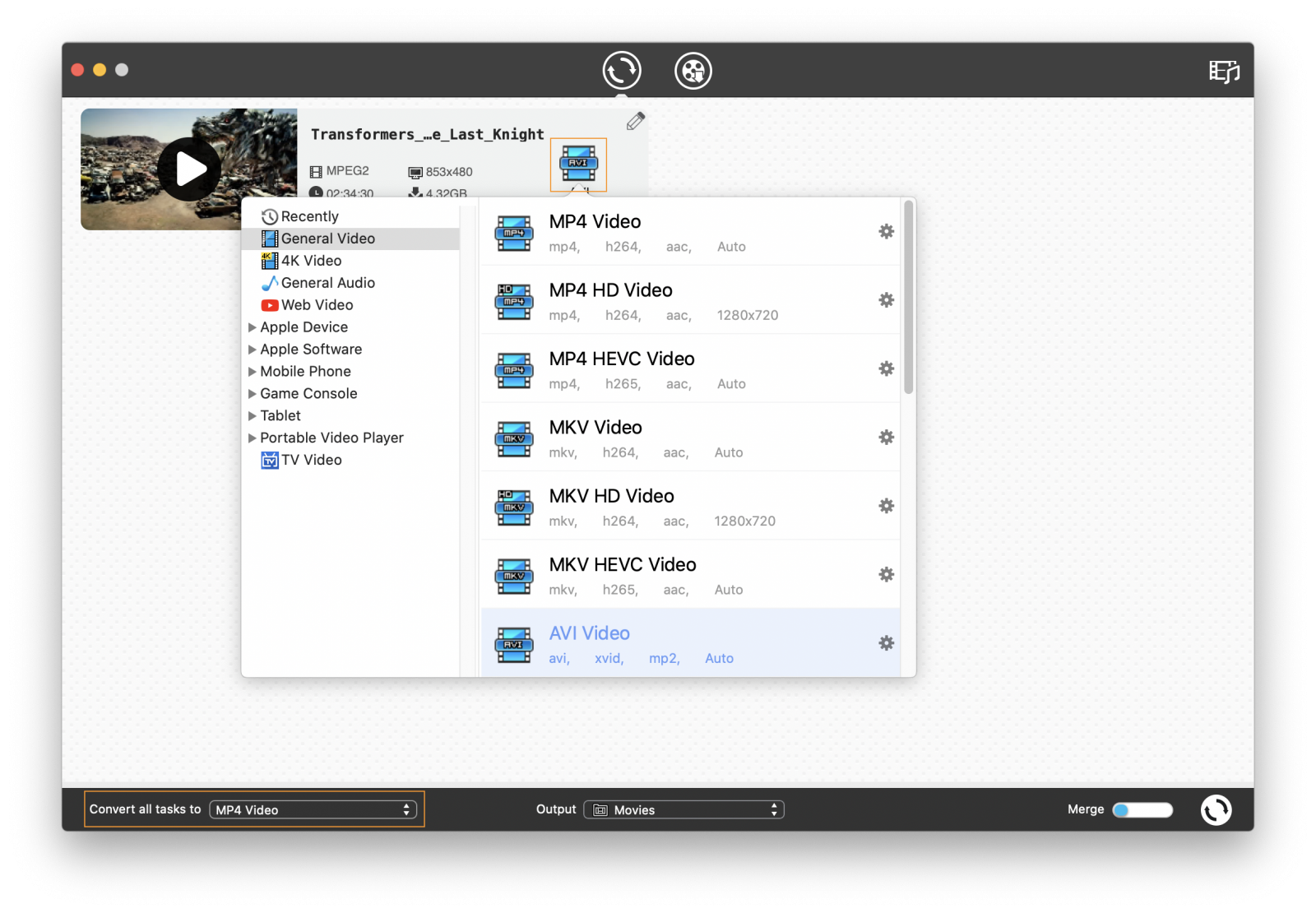Image resolution: width=1316 pixels, height=913 pixels.
Task: Play the Transformers video thumbnail
Action: [x=189, y=169]
